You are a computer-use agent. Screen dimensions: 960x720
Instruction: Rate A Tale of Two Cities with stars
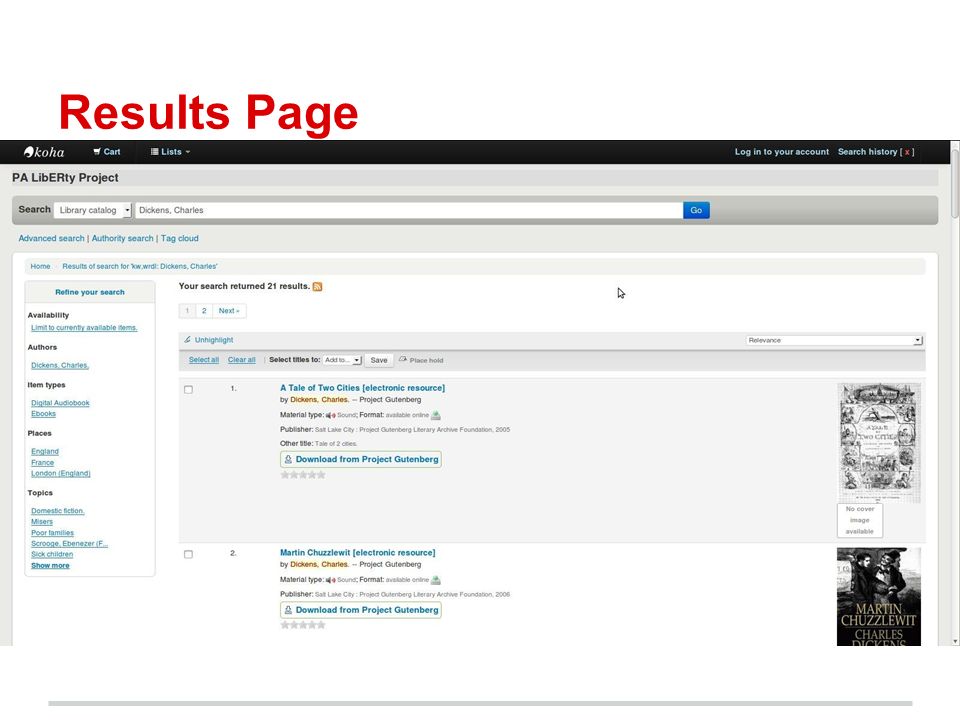pos(303,475)
